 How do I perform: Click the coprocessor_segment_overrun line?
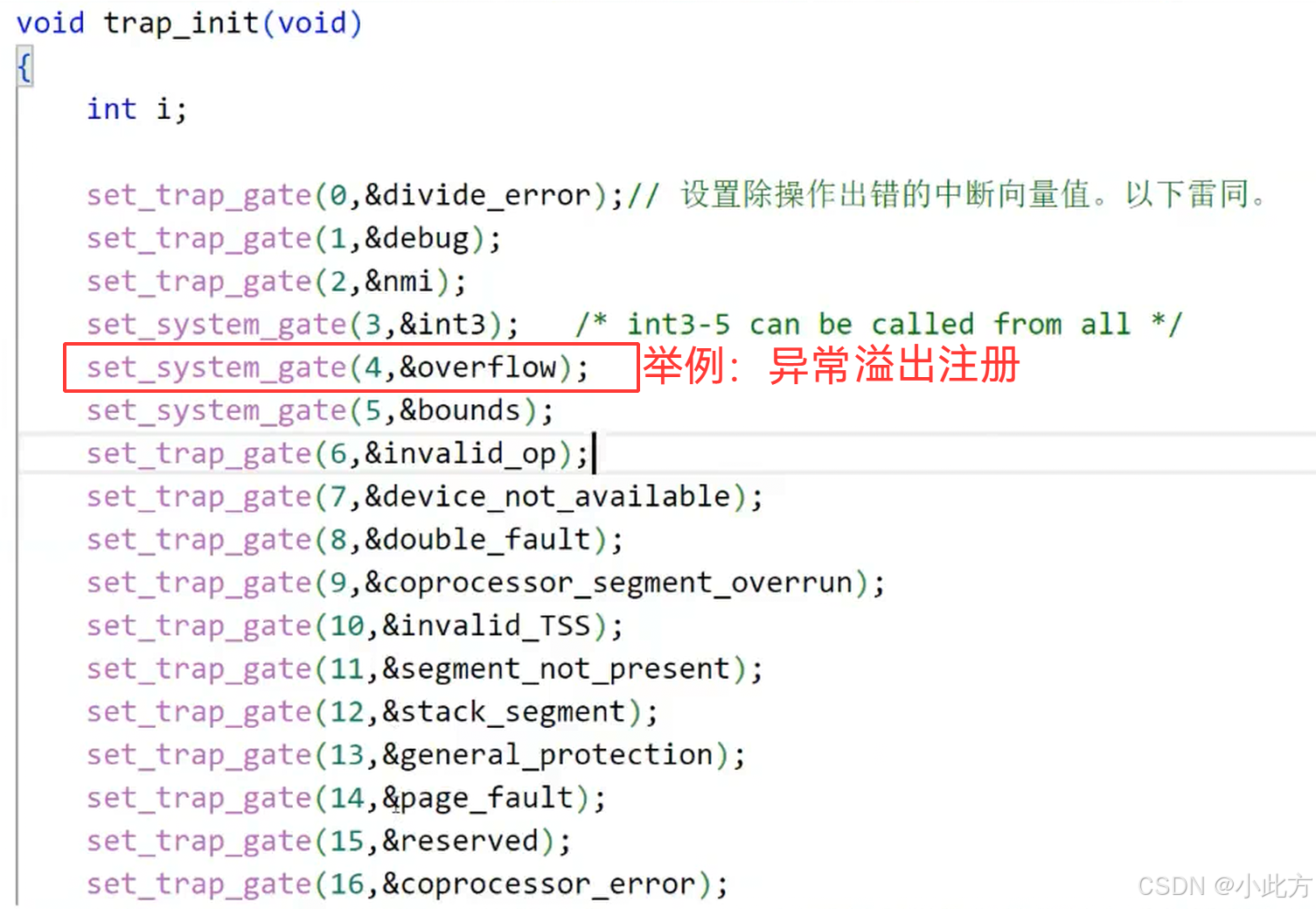[x=485, y=583]
